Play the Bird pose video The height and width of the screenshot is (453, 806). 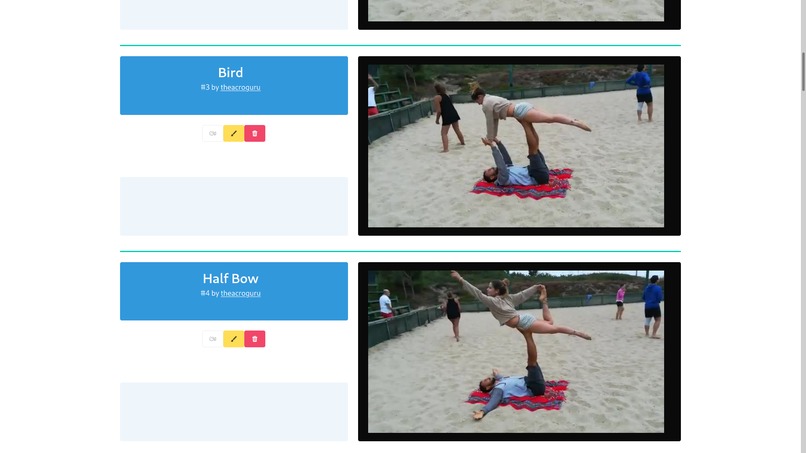point(519,146)
